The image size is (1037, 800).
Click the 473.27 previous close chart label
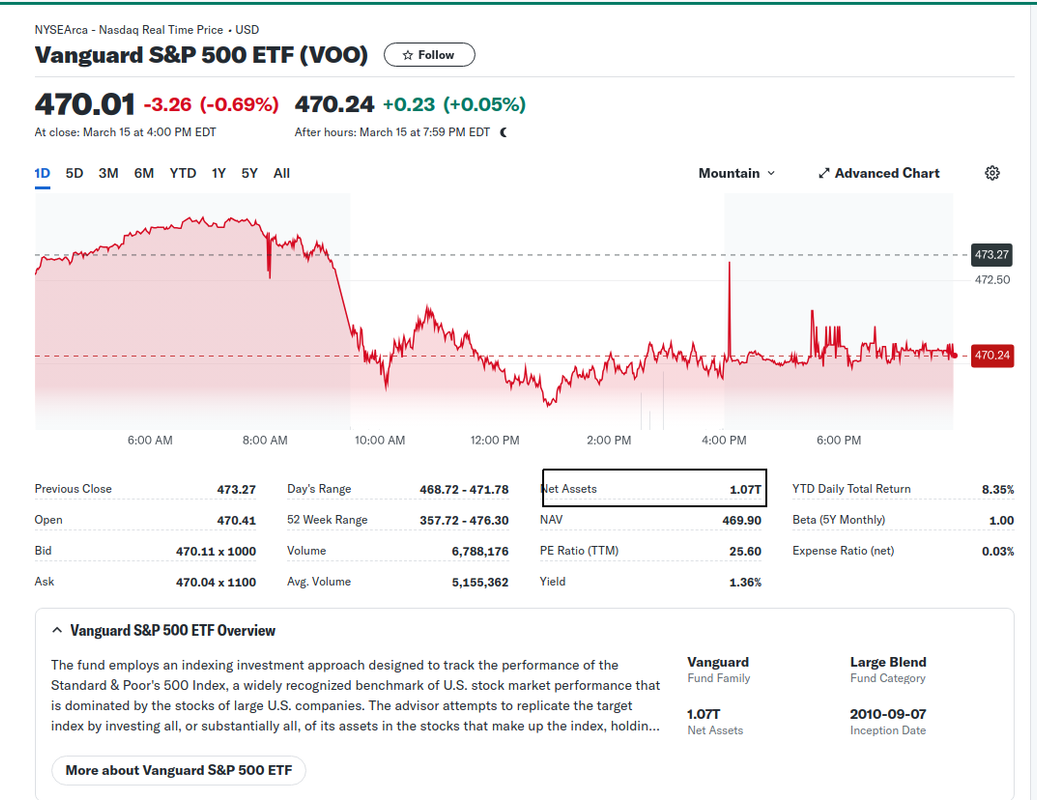coord(991,255)
